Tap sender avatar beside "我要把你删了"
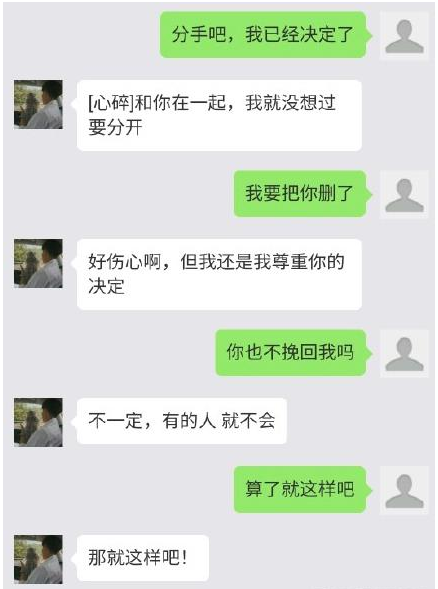 (x=404, y=194)
